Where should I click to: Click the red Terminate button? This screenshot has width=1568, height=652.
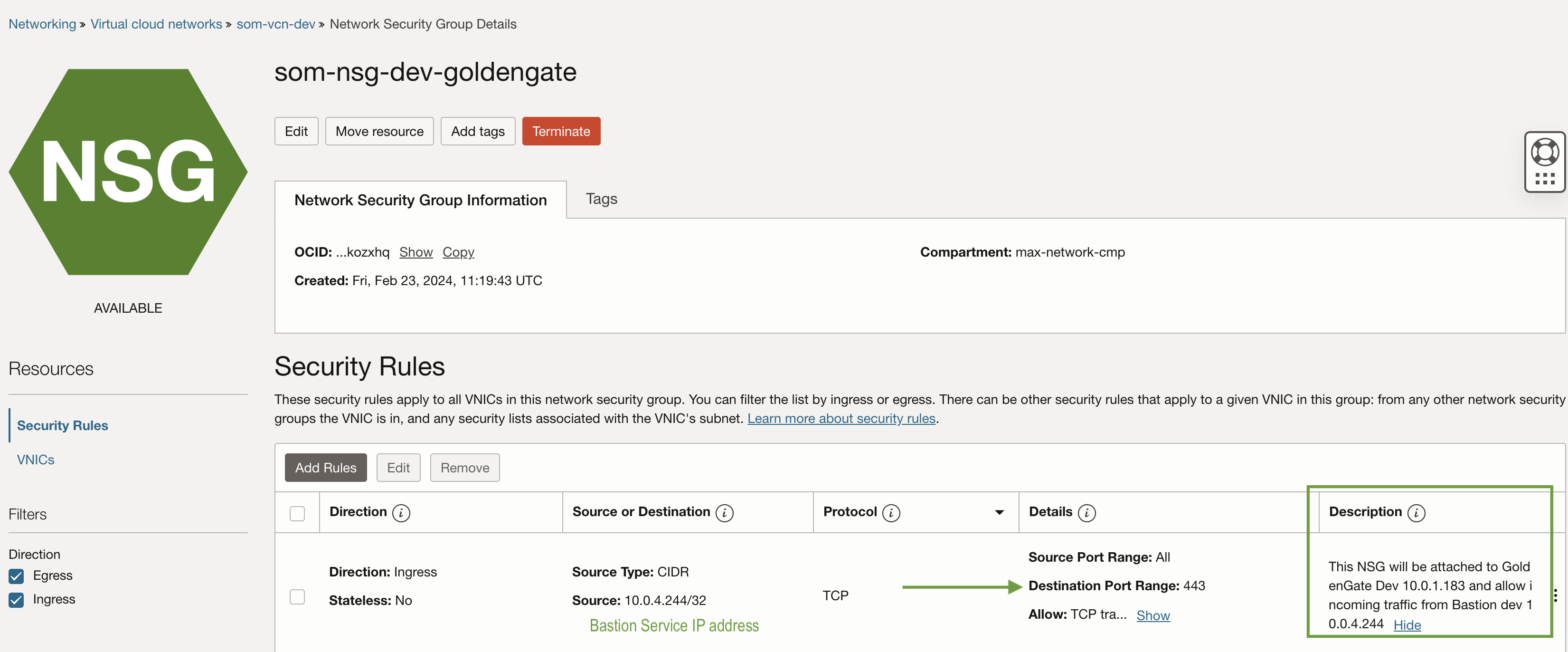561,131
